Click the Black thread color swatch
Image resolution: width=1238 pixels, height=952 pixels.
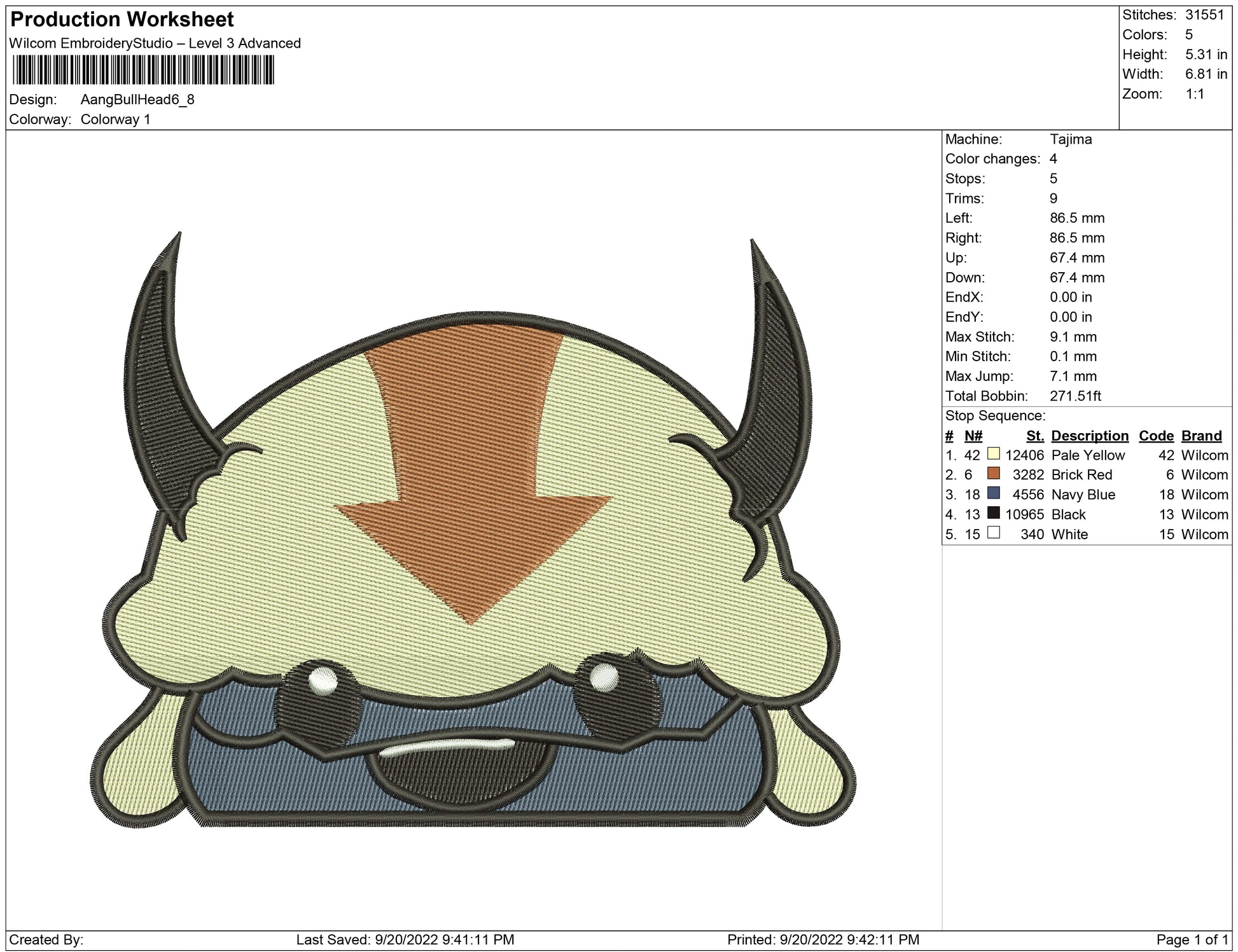tap(993, 513)
